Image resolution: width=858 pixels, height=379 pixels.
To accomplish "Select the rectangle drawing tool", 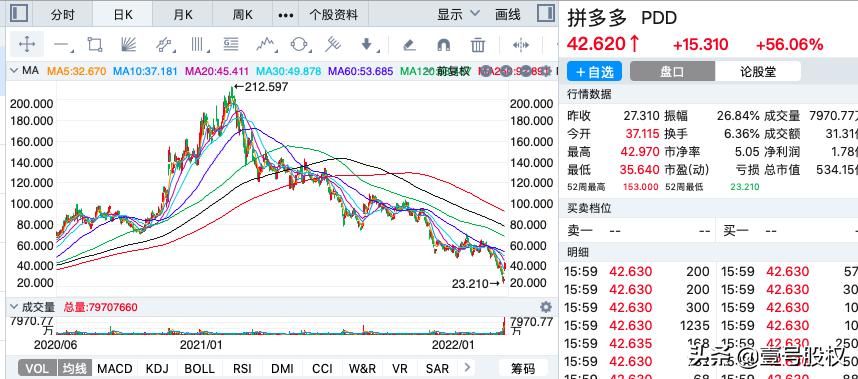I will coord(95,44).
